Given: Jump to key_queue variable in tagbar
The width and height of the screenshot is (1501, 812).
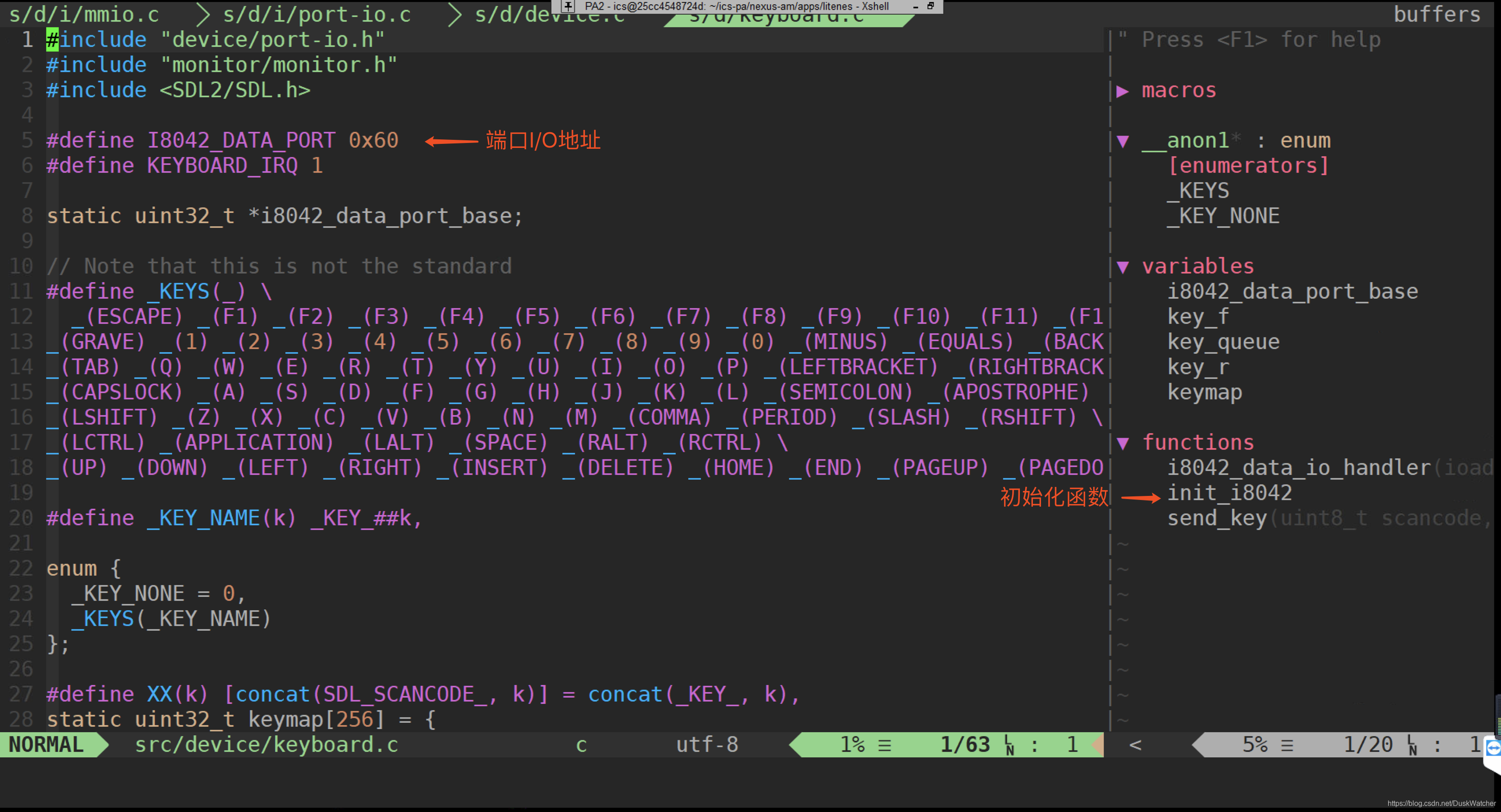Looking at the screenshot, I should [x=1223, y=342].
